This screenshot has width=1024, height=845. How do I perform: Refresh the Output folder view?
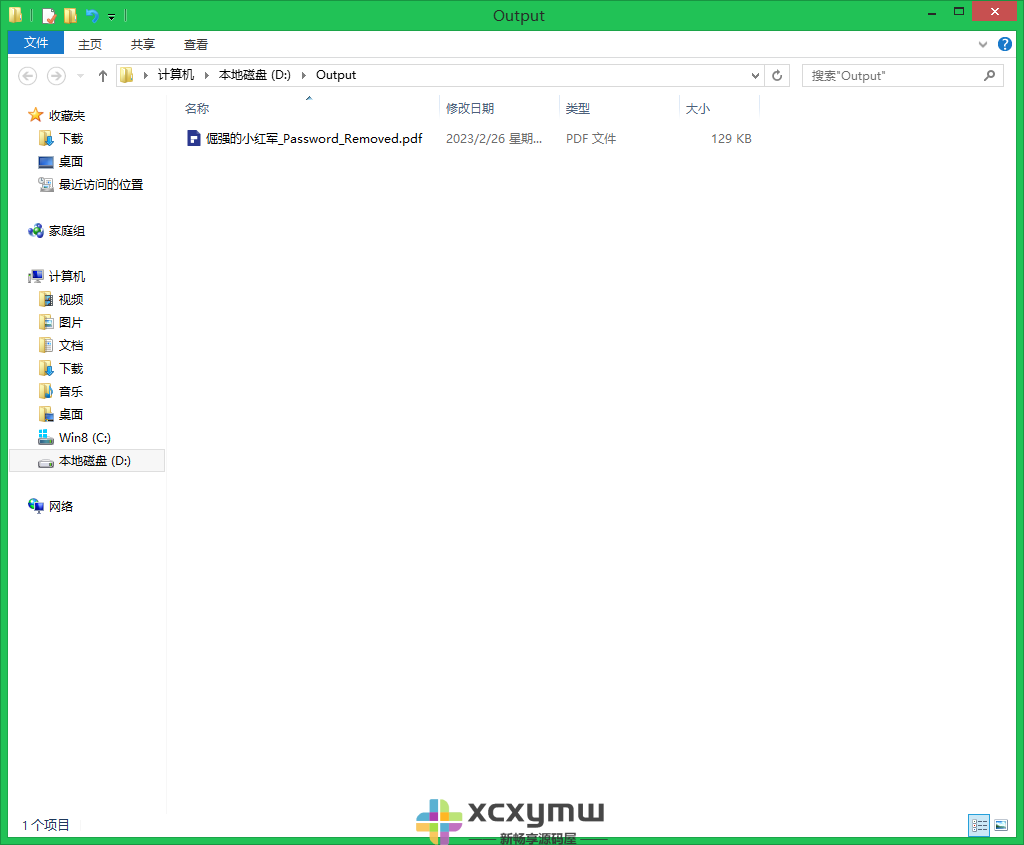[x=777, y=75]
